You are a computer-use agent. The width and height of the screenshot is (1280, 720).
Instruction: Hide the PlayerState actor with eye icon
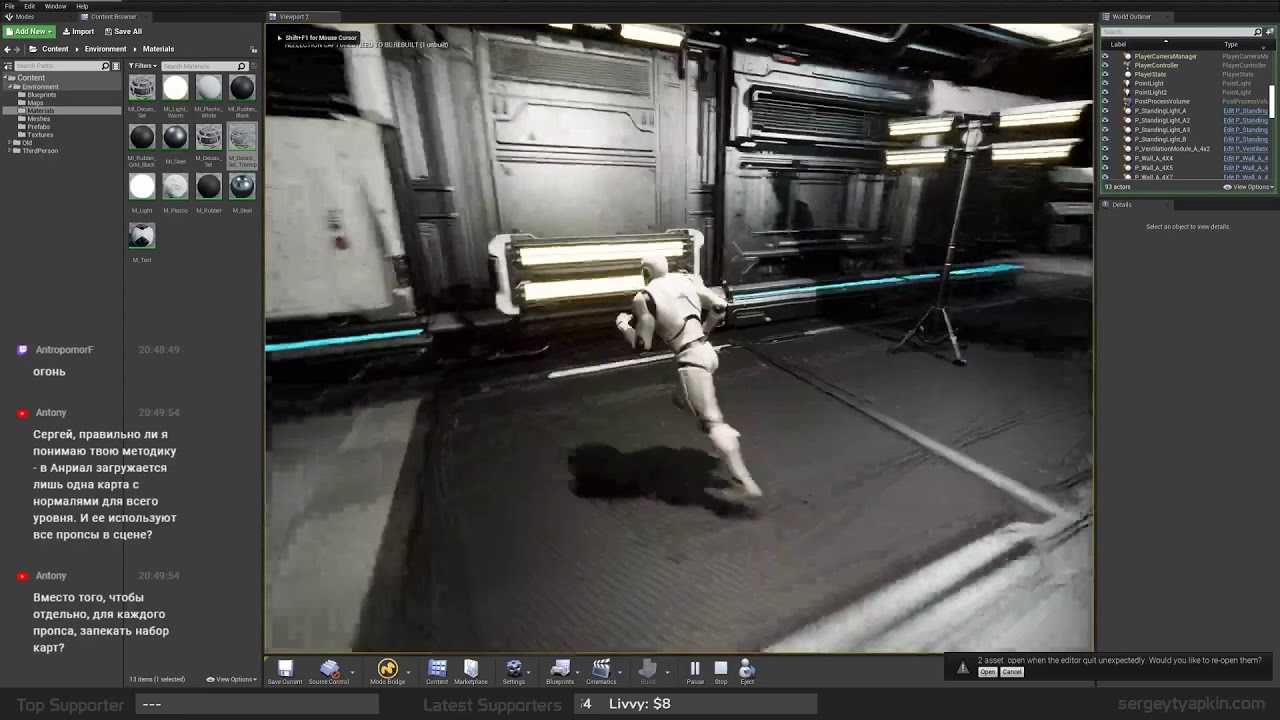point(1105,74)
